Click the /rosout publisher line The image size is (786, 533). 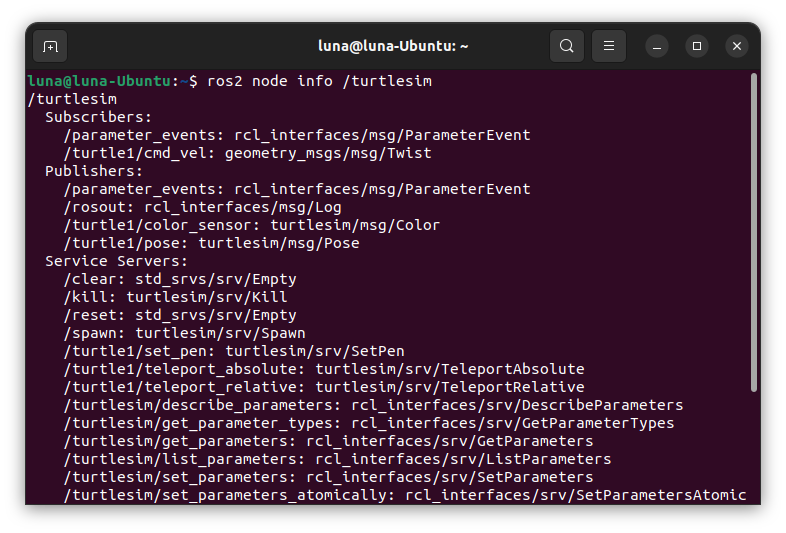[203, 207]
